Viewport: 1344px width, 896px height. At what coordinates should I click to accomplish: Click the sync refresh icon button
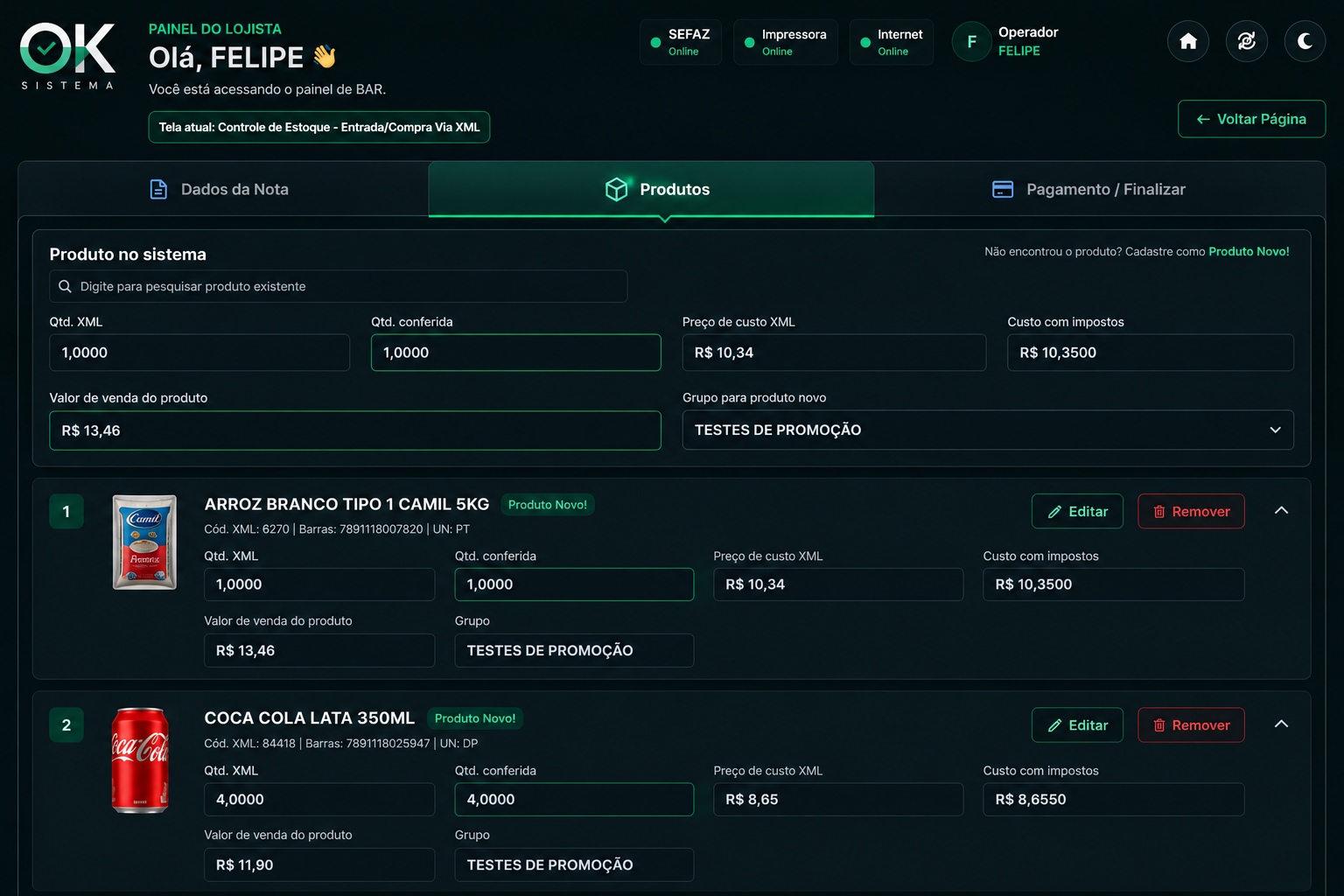click(x=1247, y=41)
